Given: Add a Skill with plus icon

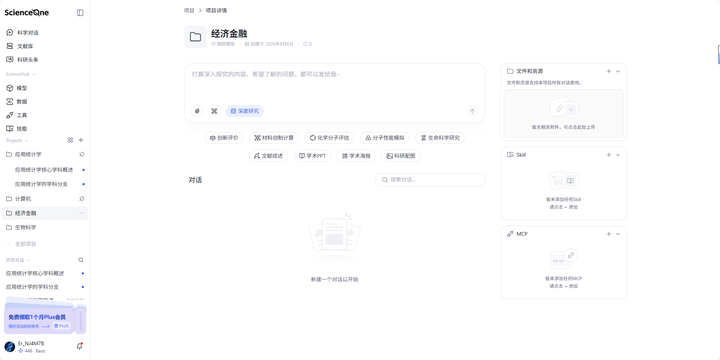Looking at the screenshot, I should [609, 155].
